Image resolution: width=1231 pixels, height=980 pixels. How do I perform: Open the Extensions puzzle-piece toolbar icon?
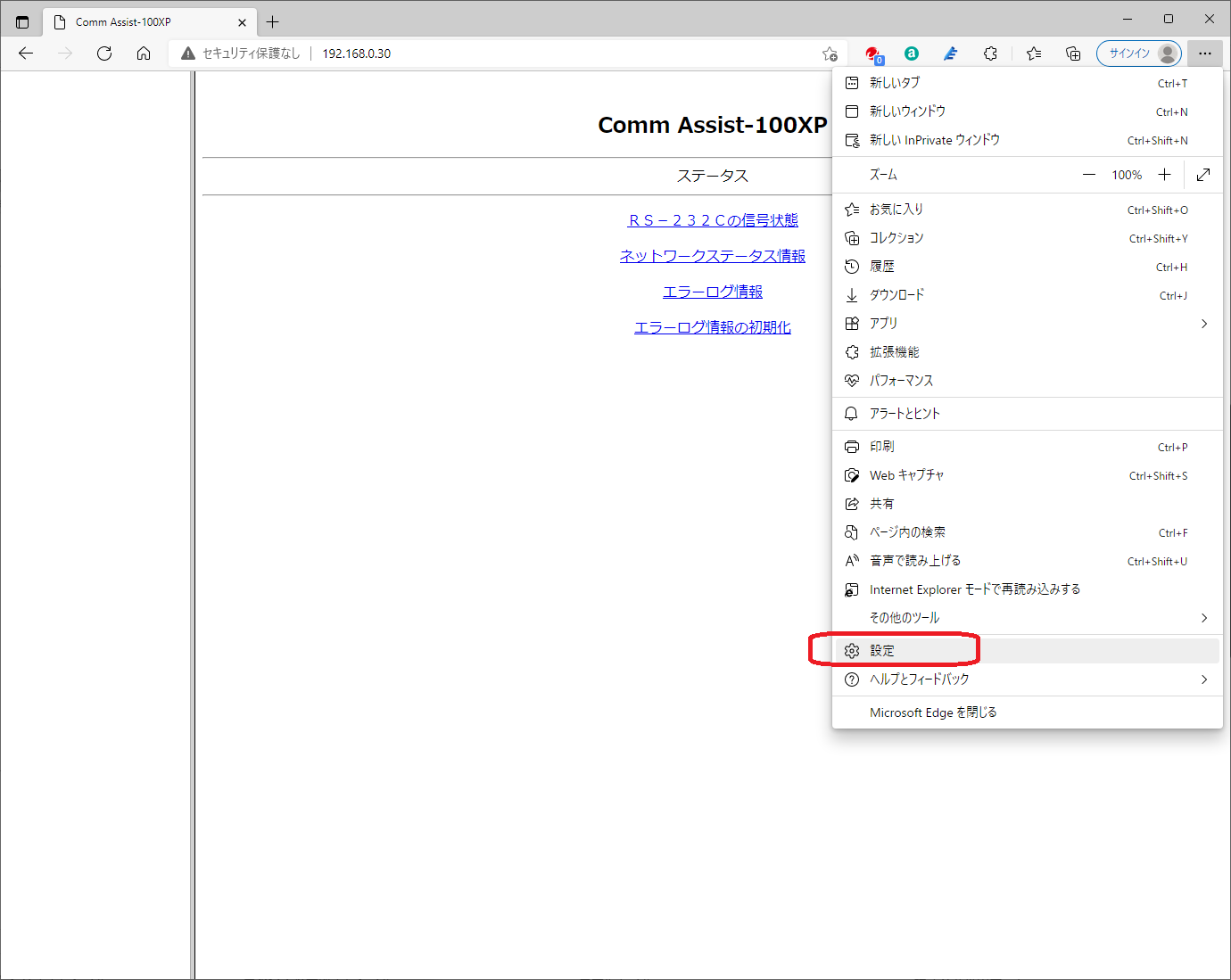(x=990, y=54)
